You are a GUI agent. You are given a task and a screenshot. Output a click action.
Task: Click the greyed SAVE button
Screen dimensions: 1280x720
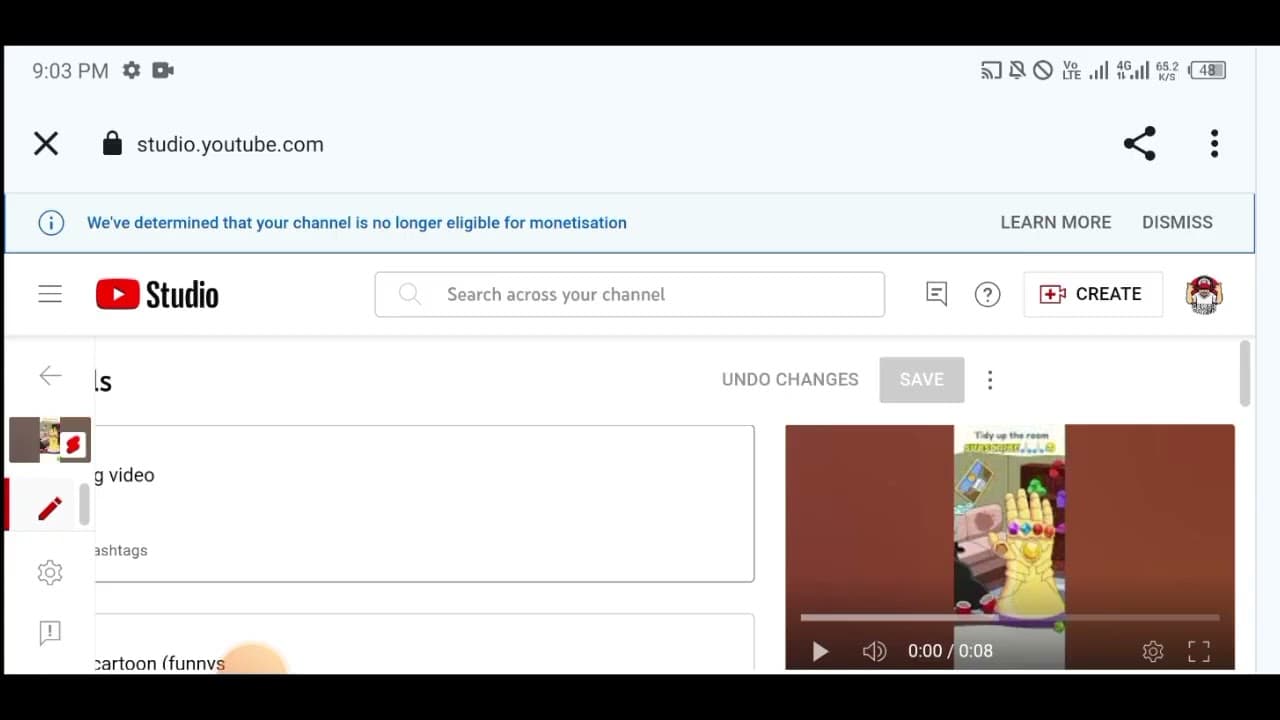922,380
